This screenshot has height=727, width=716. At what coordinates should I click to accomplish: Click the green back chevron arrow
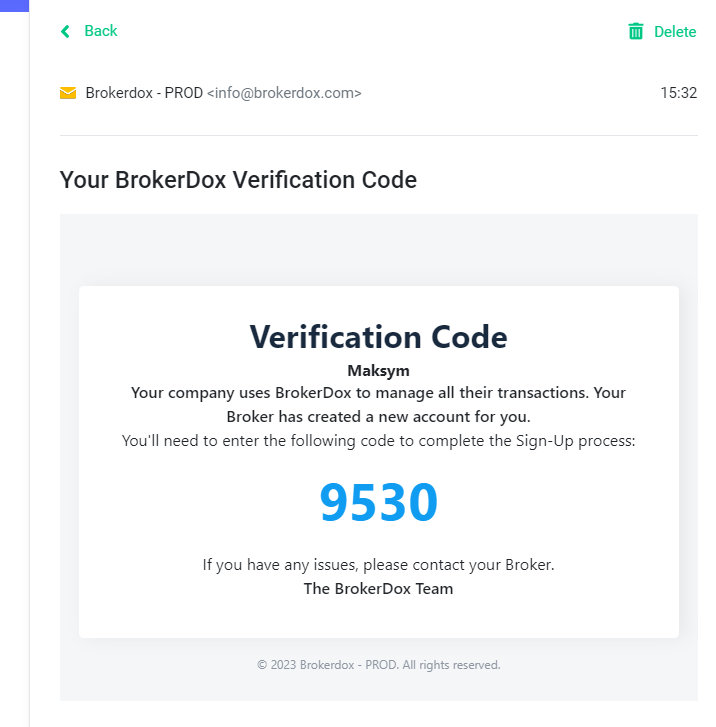(x=65, y=32)
